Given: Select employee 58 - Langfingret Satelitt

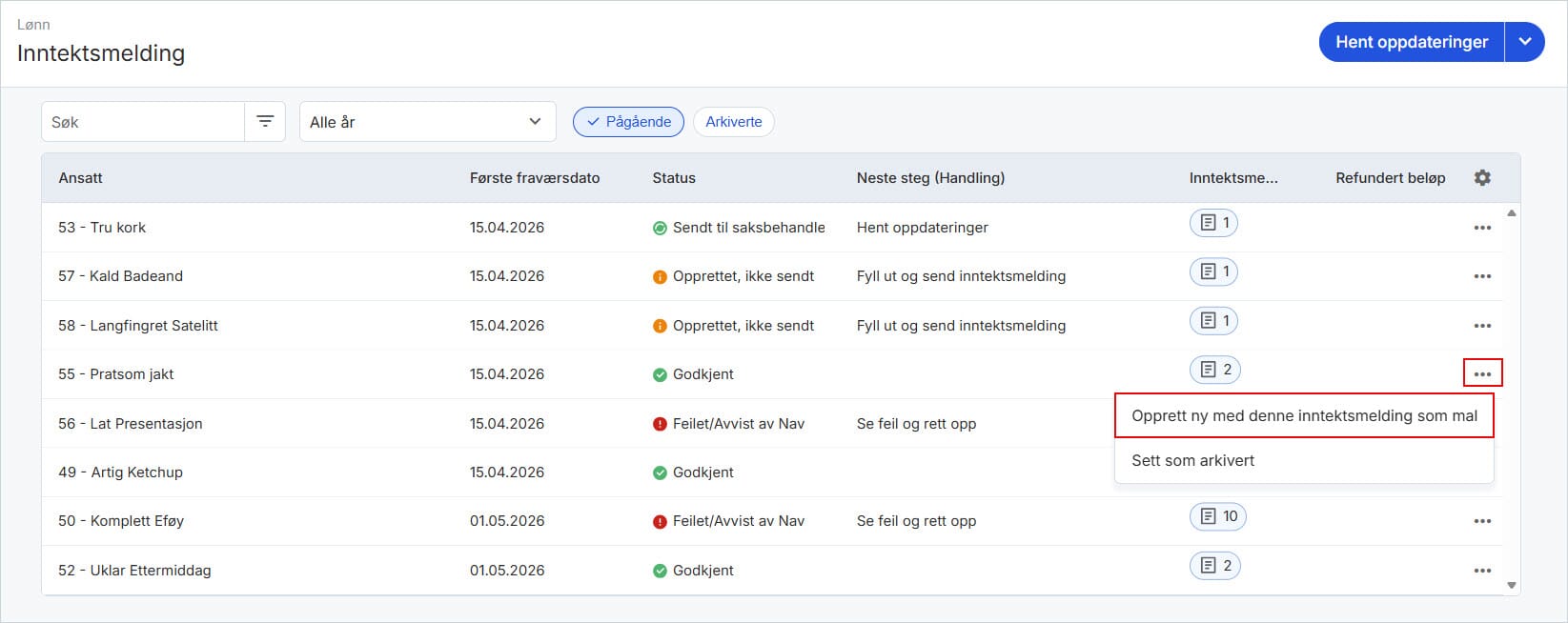Looking at the screenshot, I should pyautogui.click(x=138, y=326).
